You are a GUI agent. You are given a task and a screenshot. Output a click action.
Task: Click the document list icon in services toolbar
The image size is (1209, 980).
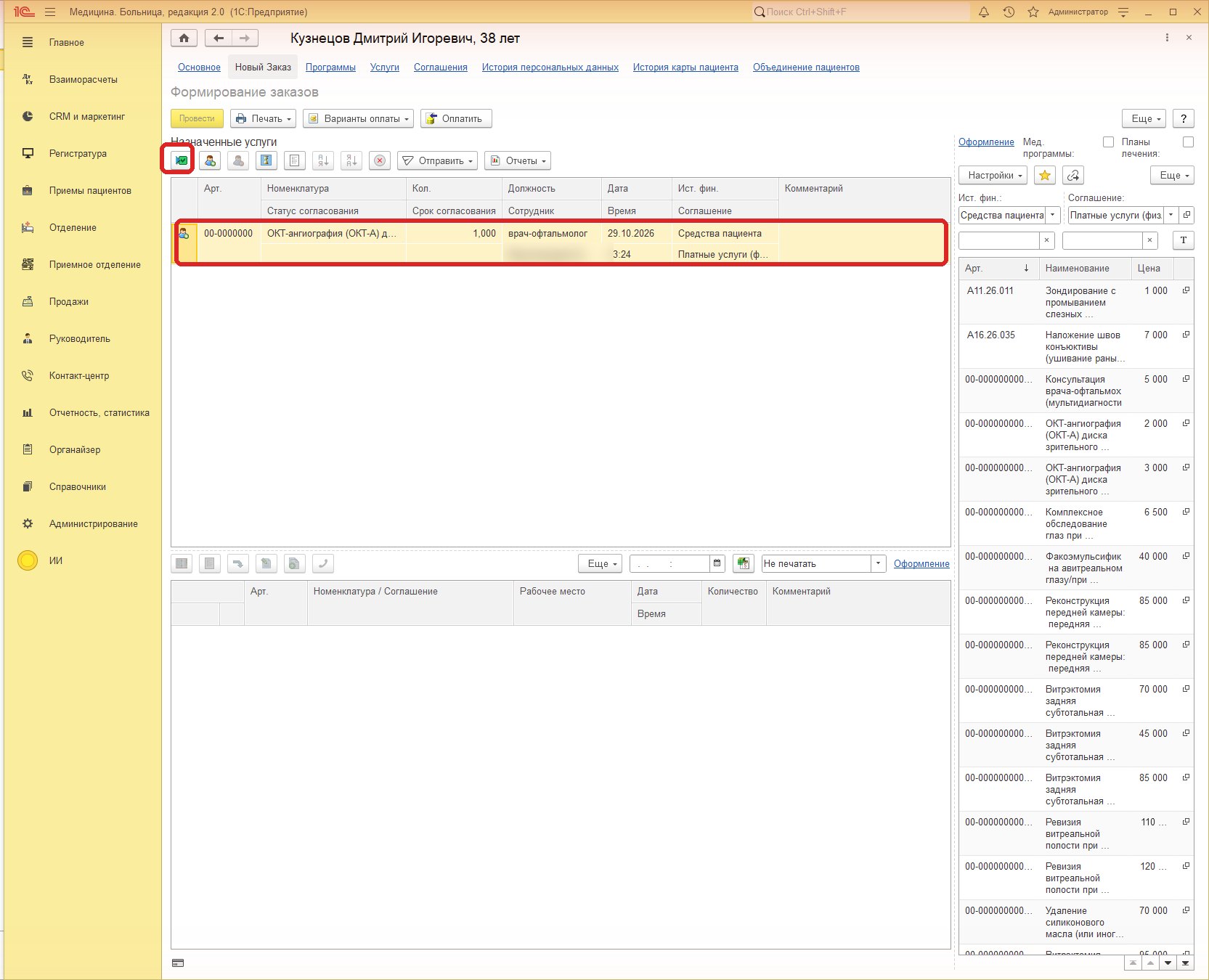pyautogui.click(x=294, y=160)
